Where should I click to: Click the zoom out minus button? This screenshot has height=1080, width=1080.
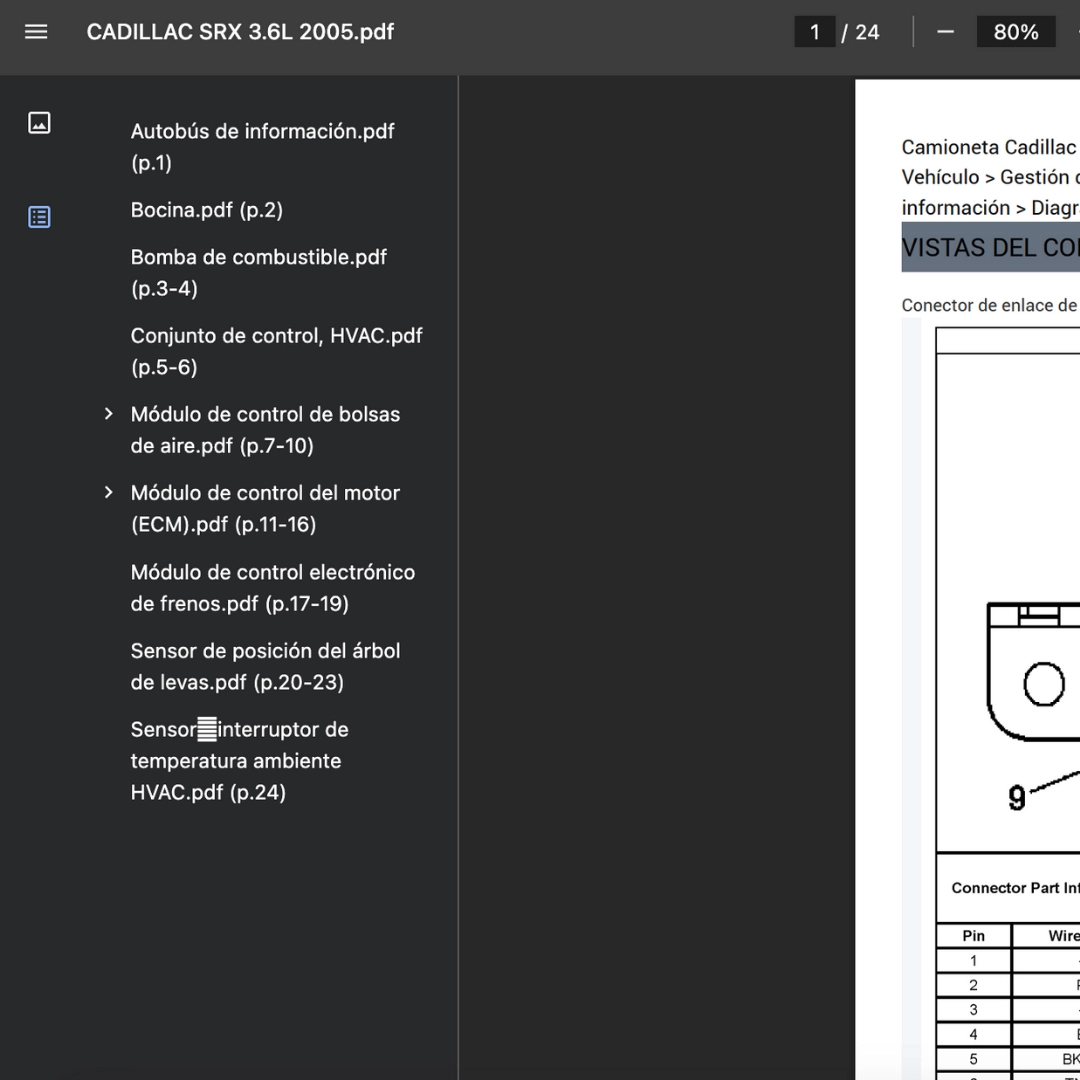[x=946, y=32]
